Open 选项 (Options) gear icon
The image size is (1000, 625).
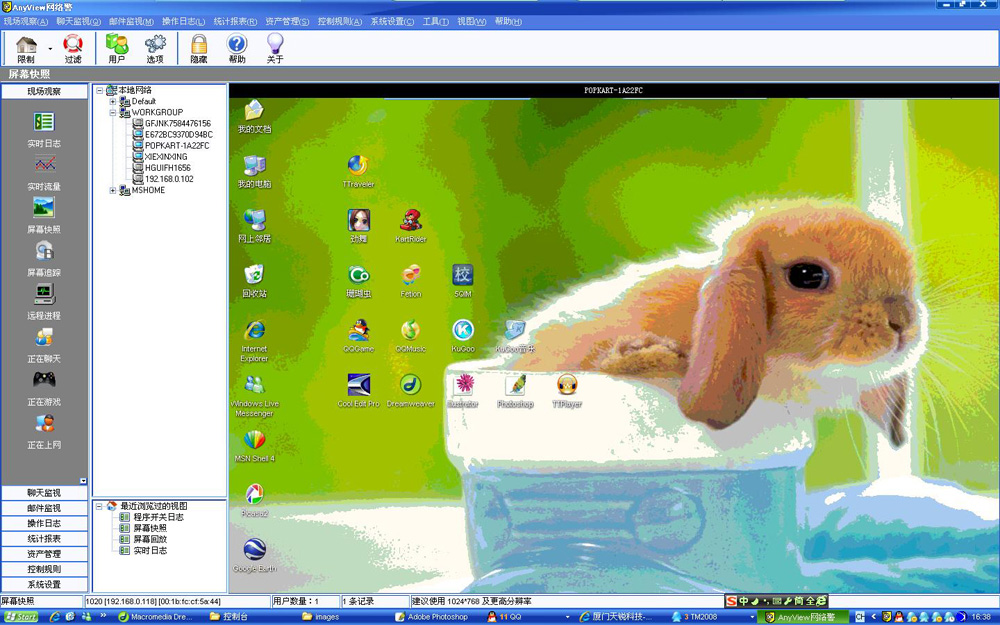pyautogui.click(x=155, y=47)
